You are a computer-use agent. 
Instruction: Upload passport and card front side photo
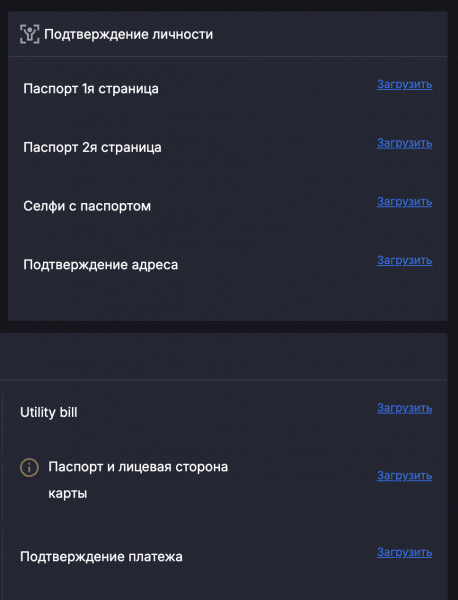coord(404,476)
